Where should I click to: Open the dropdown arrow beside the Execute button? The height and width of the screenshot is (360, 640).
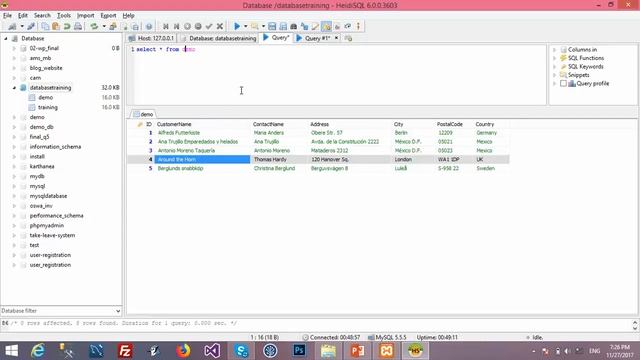coord(245,26)
